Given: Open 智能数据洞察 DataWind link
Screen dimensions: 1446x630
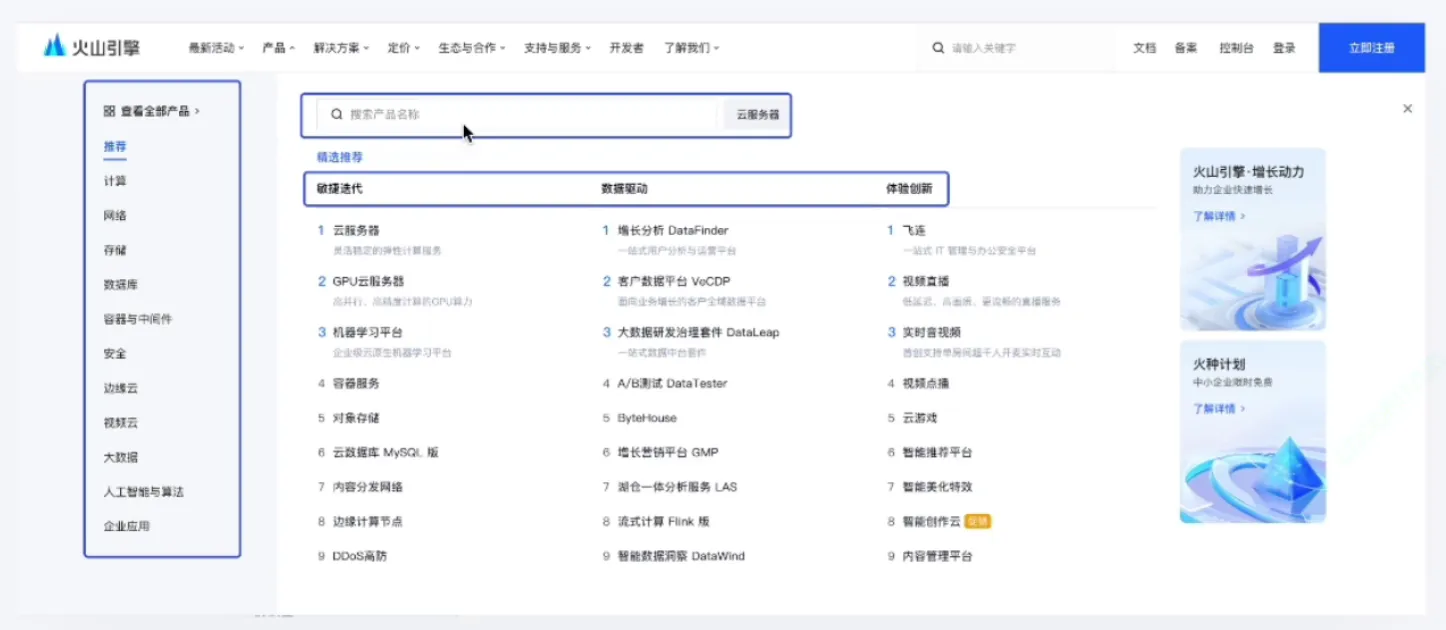Looking at the screenshot, I should pos(681,556).
